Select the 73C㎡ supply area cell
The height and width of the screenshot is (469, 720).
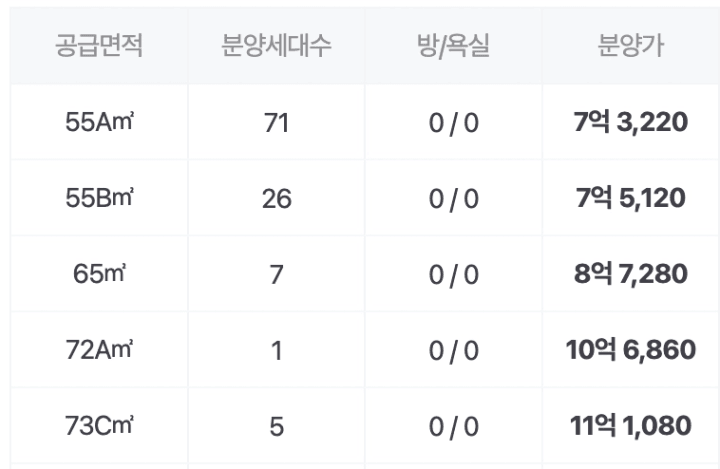pos(99,425)
